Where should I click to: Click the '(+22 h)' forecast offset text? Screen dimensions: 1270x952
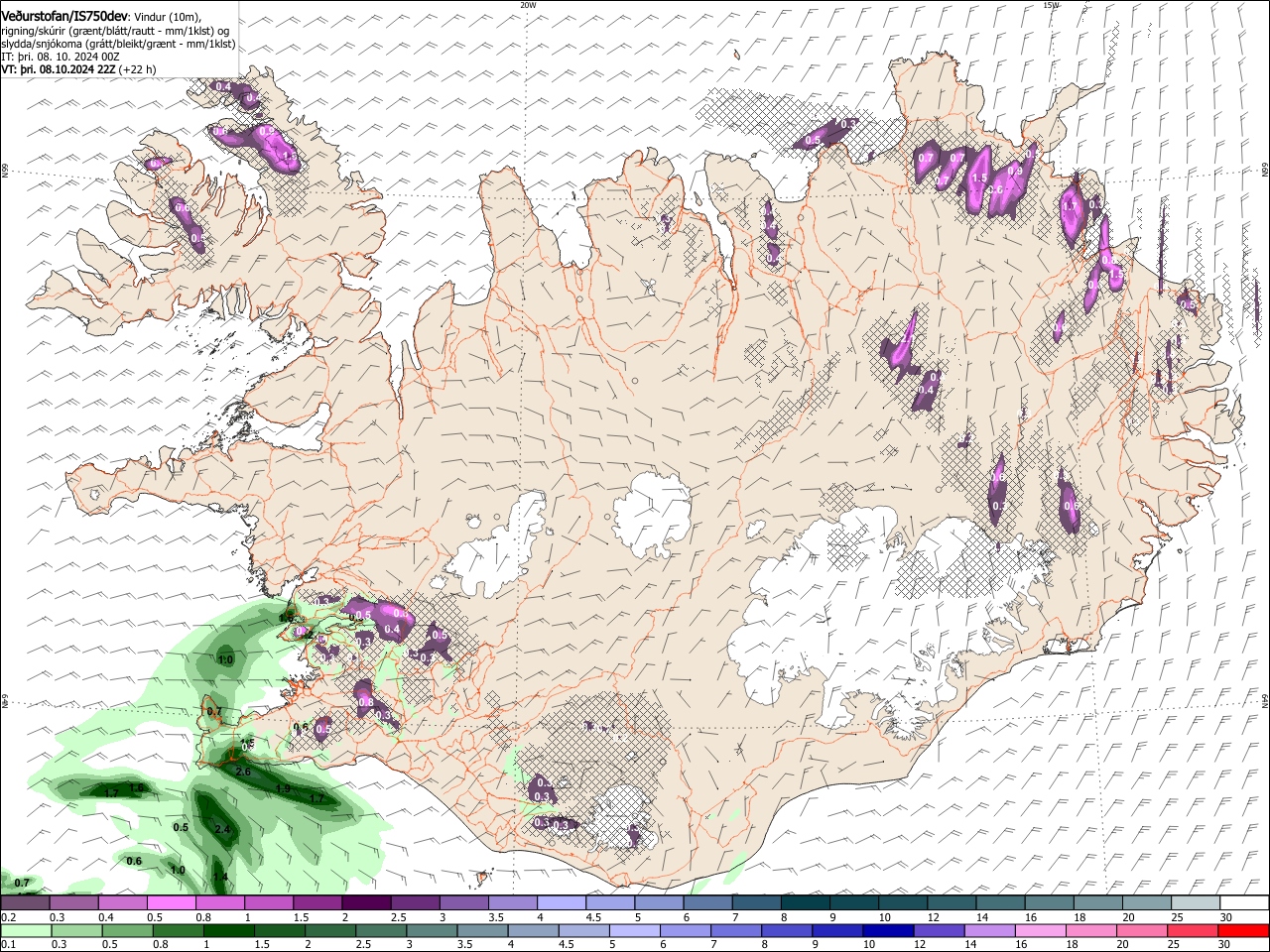point(138,69)
